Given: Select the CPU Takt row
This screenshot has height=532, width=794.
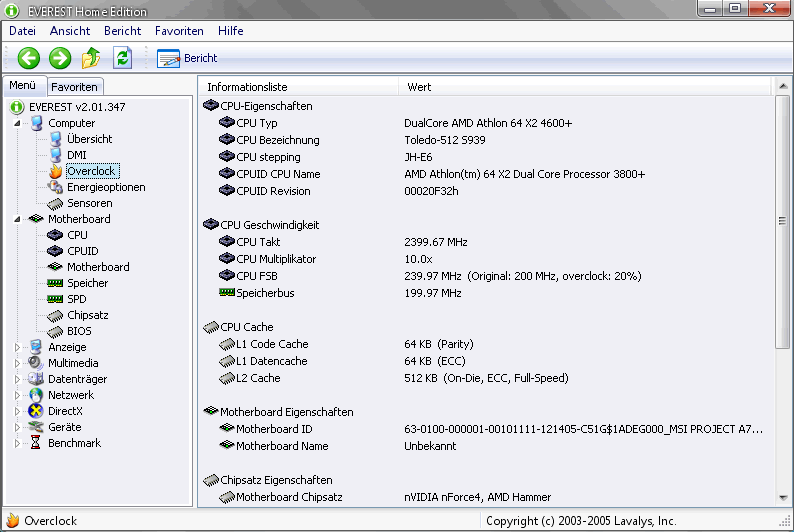Looking at the screenshot, I should 486,242.
